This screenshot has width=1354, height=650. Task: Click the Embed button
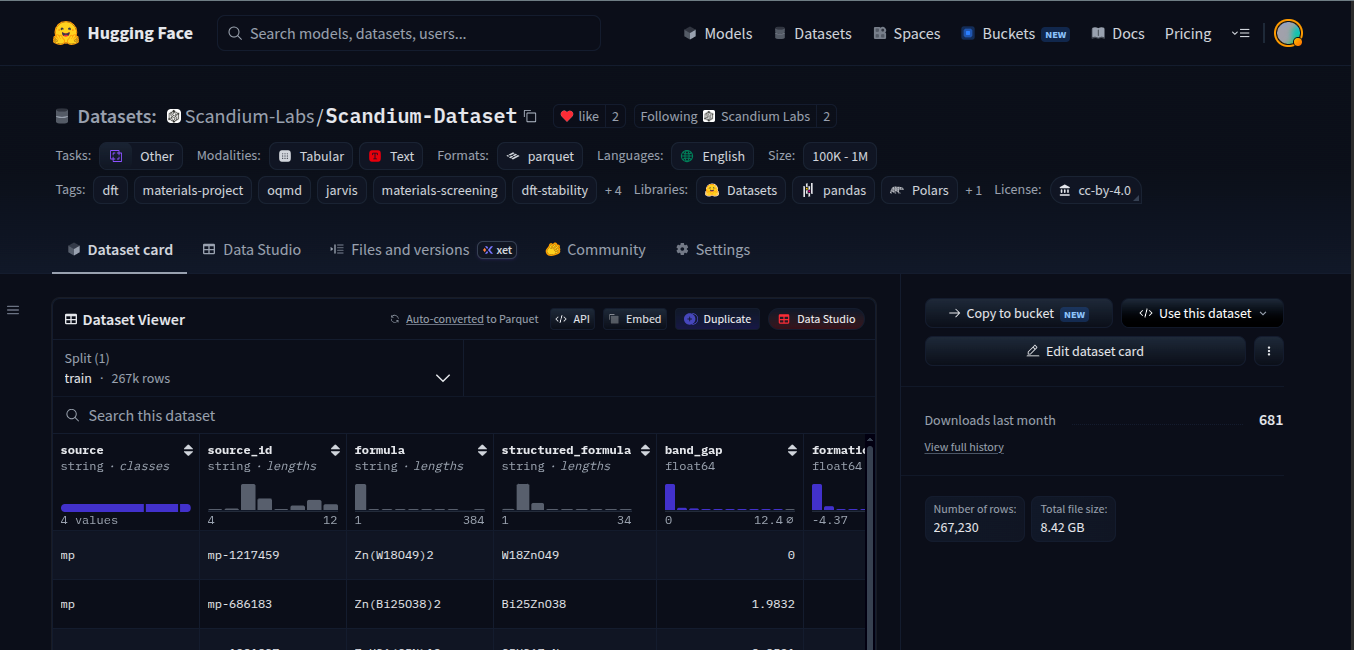click(635, 319)
